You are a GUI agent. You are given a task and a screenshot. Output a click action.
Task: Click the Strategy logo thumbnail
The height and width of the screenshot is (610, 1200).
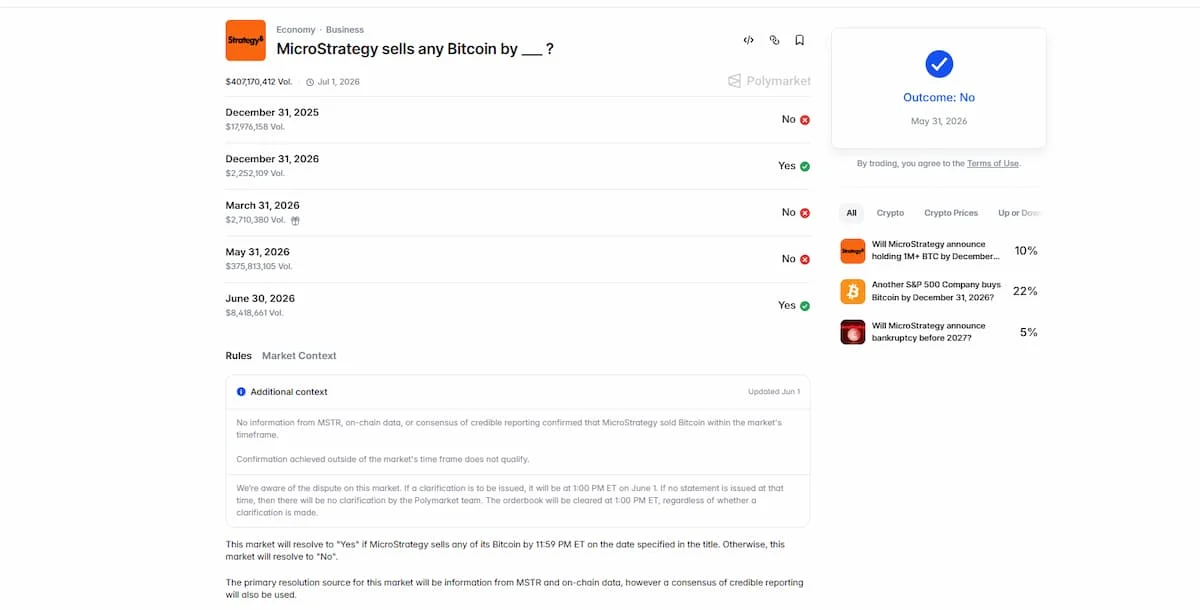click(x=246, y=40)
